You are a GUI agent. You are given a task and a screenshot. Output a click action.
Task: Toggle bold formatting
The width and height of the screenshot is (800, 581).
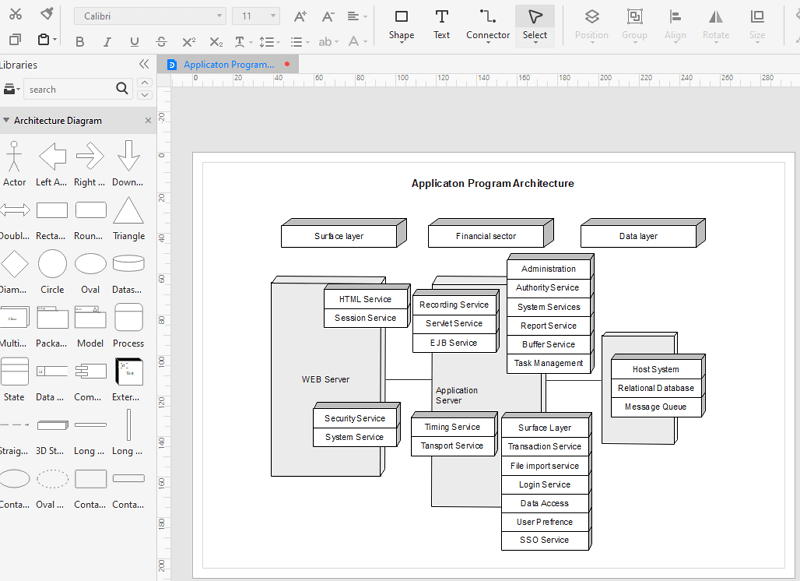click(x=79, y=43)
